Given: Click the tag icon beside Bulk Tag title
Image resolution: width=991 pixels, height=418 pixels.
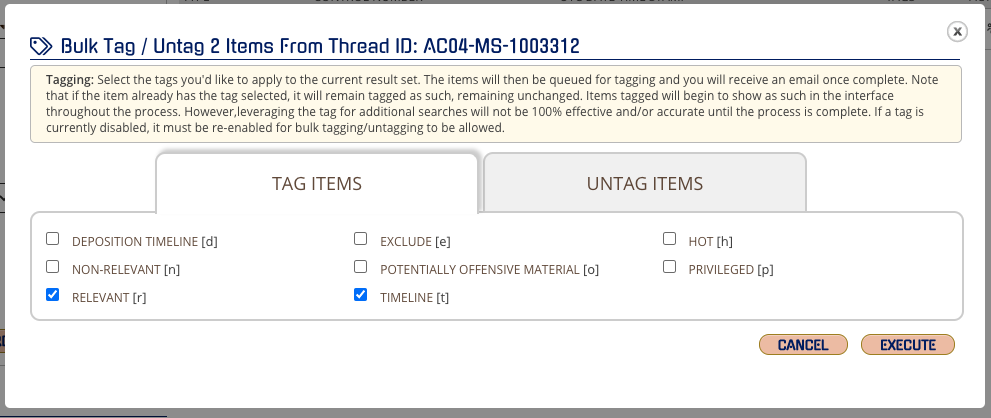Looking at the screenshot, I should (x=41, y=46).
